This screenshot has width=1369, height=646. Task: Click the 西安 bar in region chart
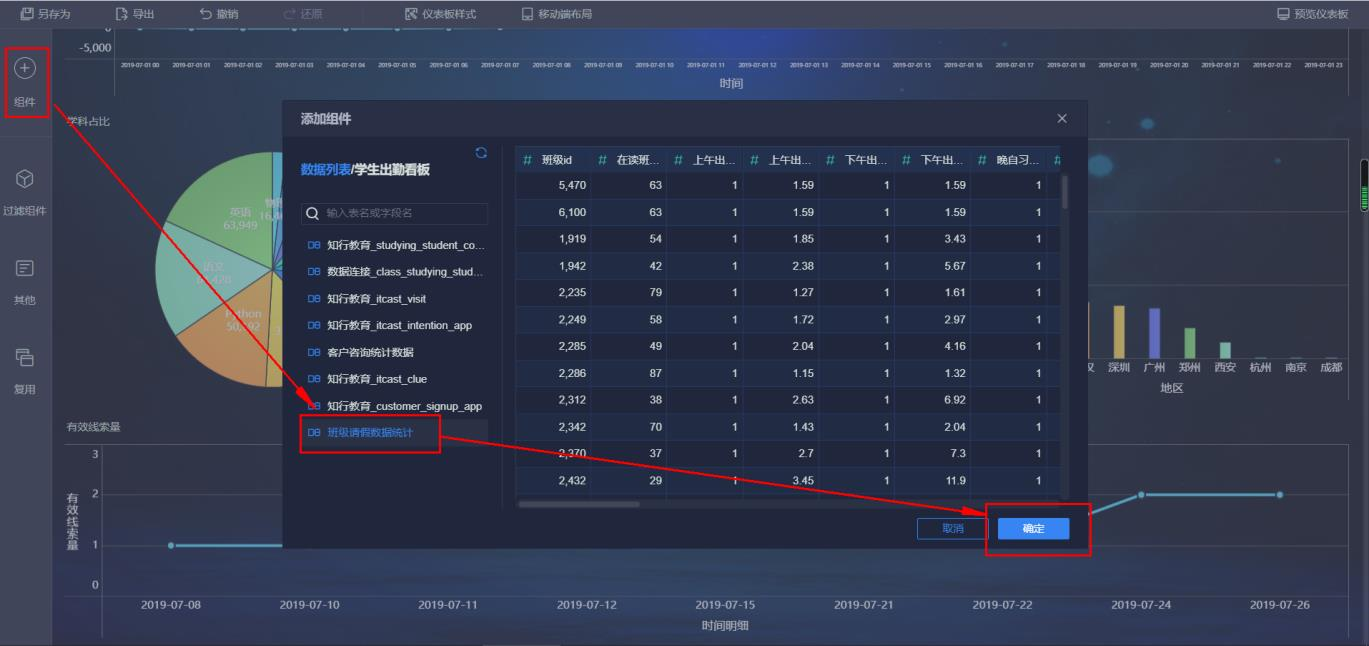tap(1225, 350)
